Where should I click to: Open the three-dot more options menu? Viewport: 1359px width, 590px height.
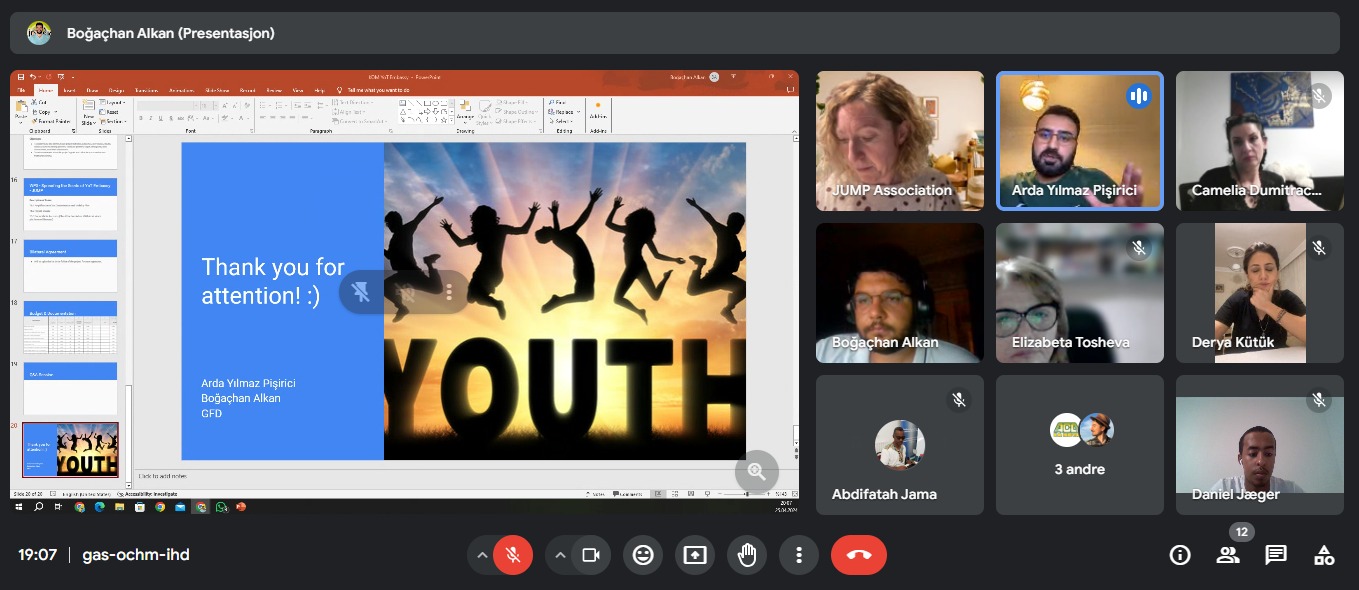pos(798,555)
